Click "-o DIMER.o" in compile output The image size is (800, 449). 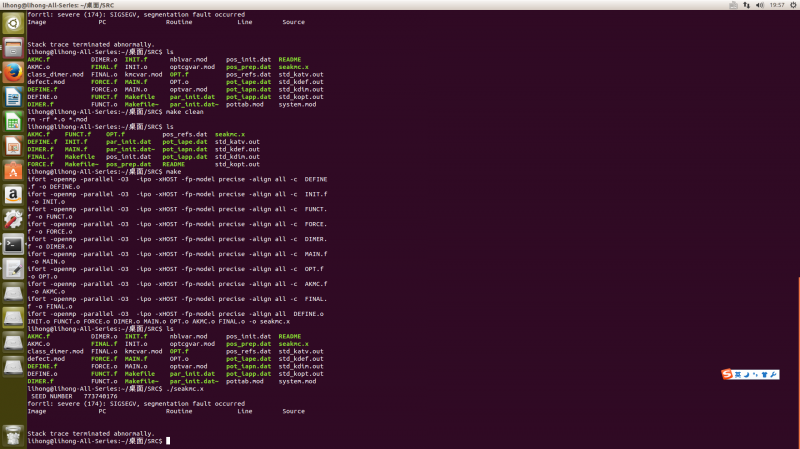pos(54,246)
